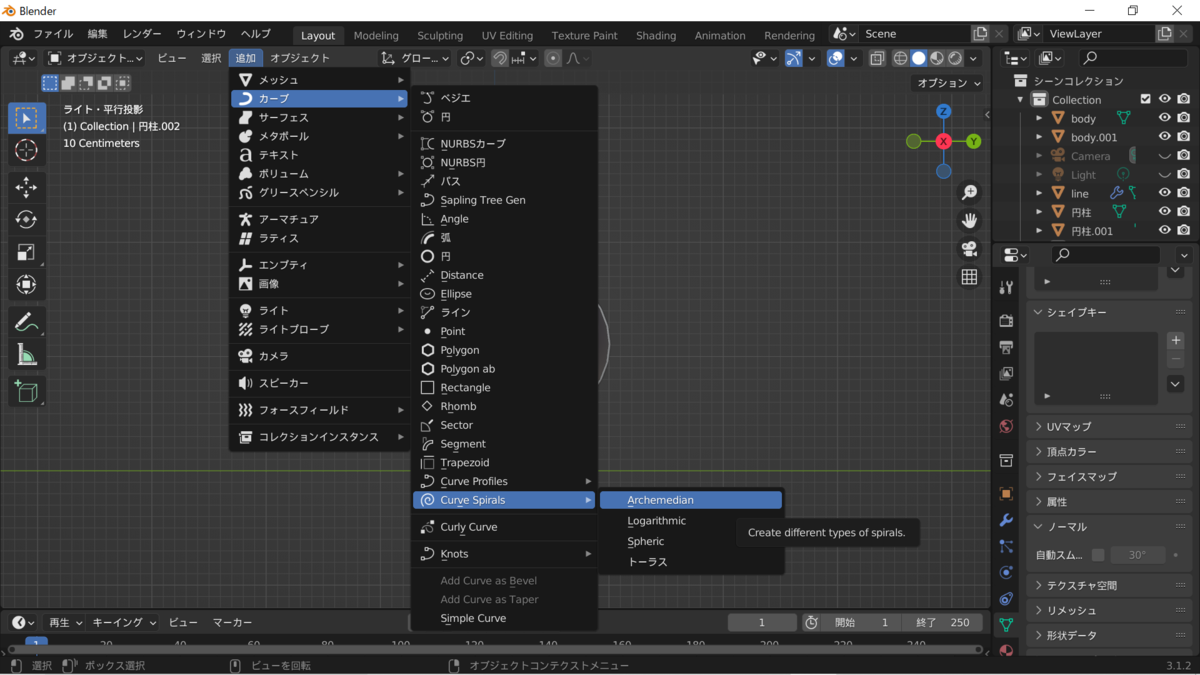Screen dimensions: 1200x675
Task: Expand the 頂点カラー panel
Action: 1110,452
